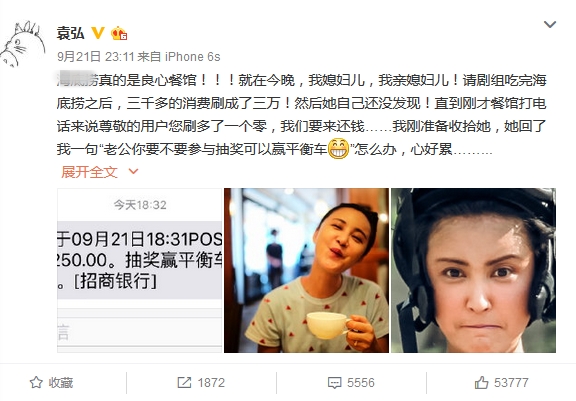Image resolution: width=576 pixels, height=401 pixels.
Task: Click the chevron next to 展开全文
Action: (x=133, y=171)
